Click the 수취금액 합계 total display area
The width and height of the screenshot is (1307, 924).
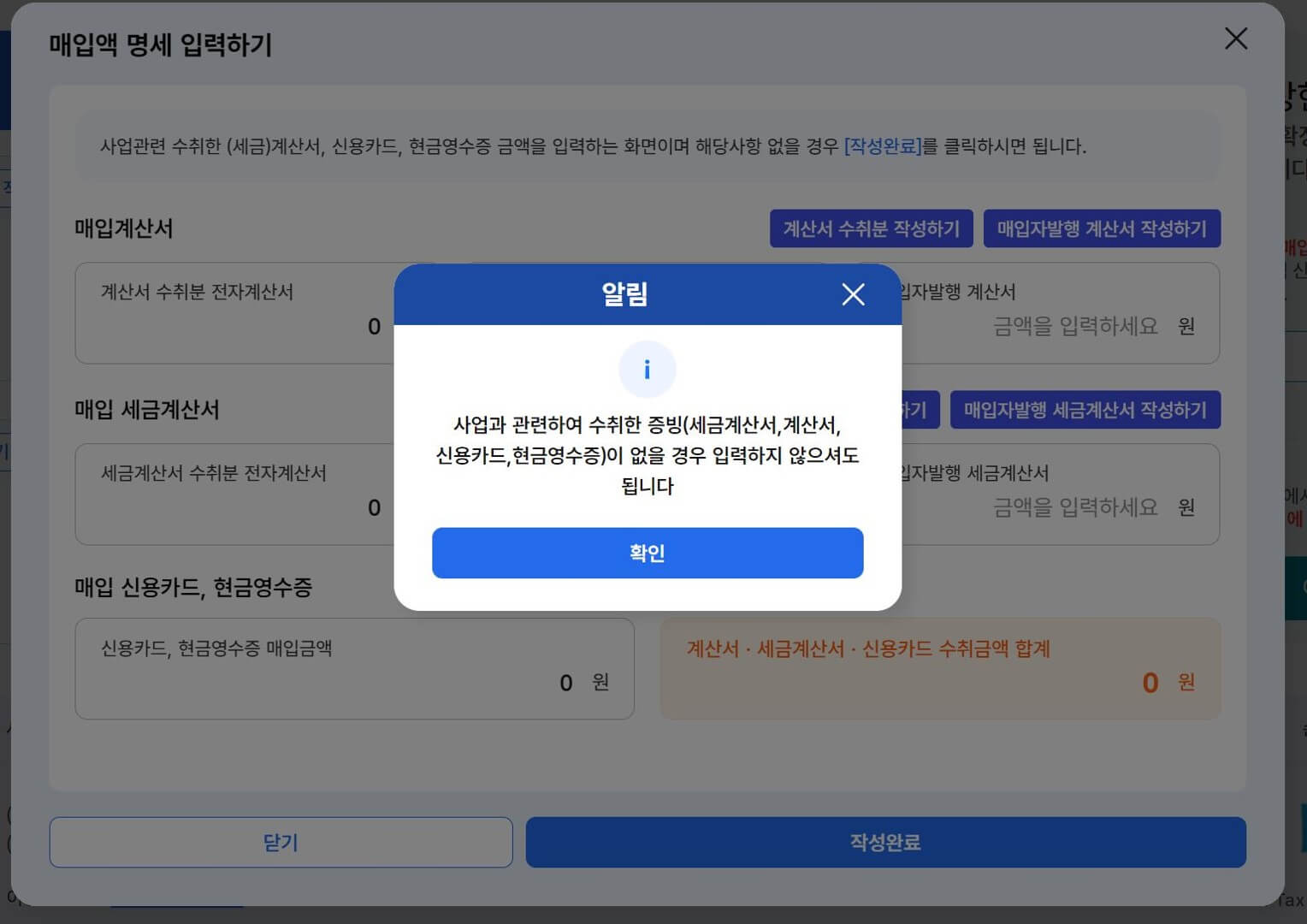[940, 669]
